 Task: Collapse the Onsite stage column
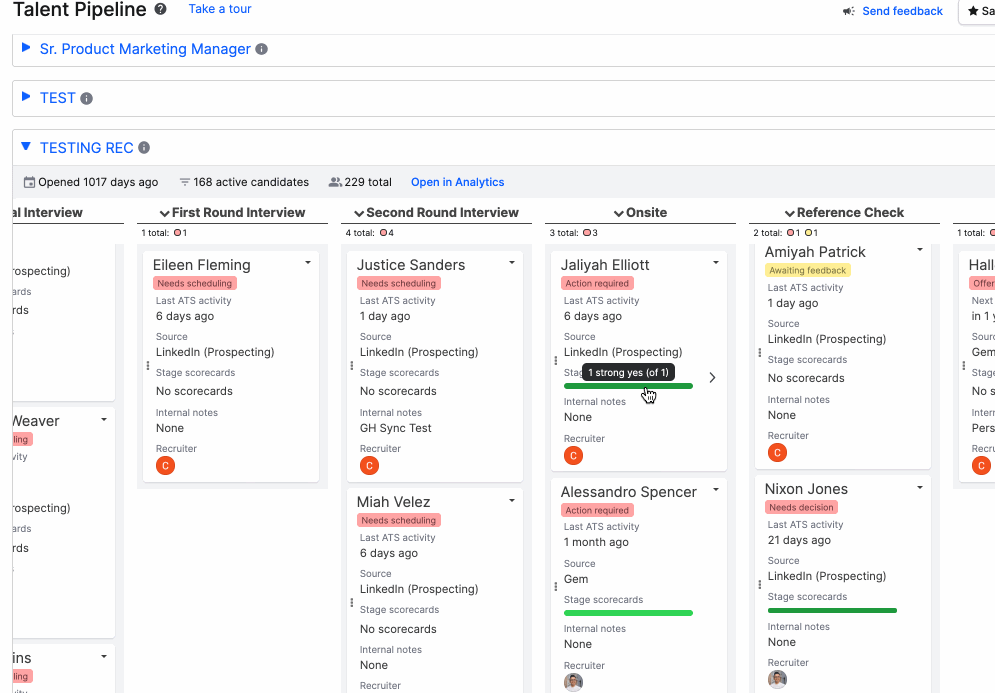point(618,213)
